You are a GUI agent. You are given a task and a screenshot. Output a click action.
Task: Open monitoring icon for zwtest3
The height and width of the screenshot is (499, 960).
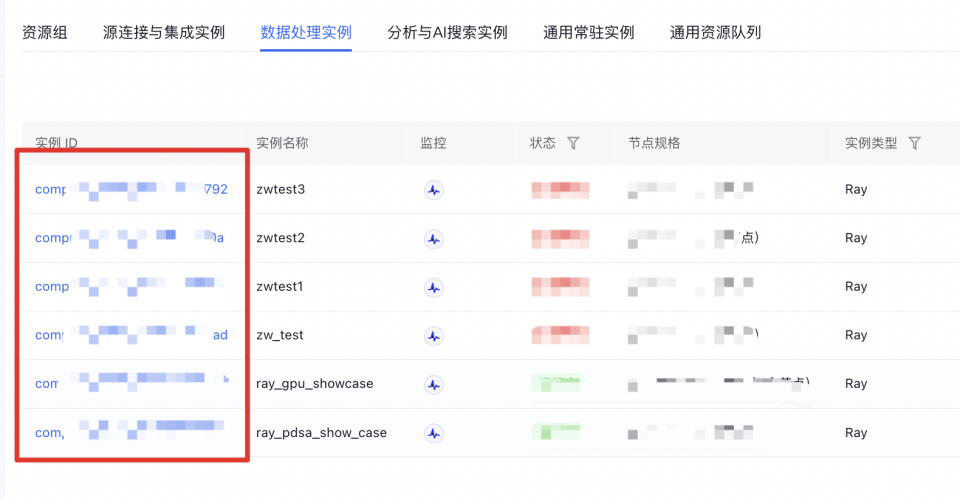(434, 190)
